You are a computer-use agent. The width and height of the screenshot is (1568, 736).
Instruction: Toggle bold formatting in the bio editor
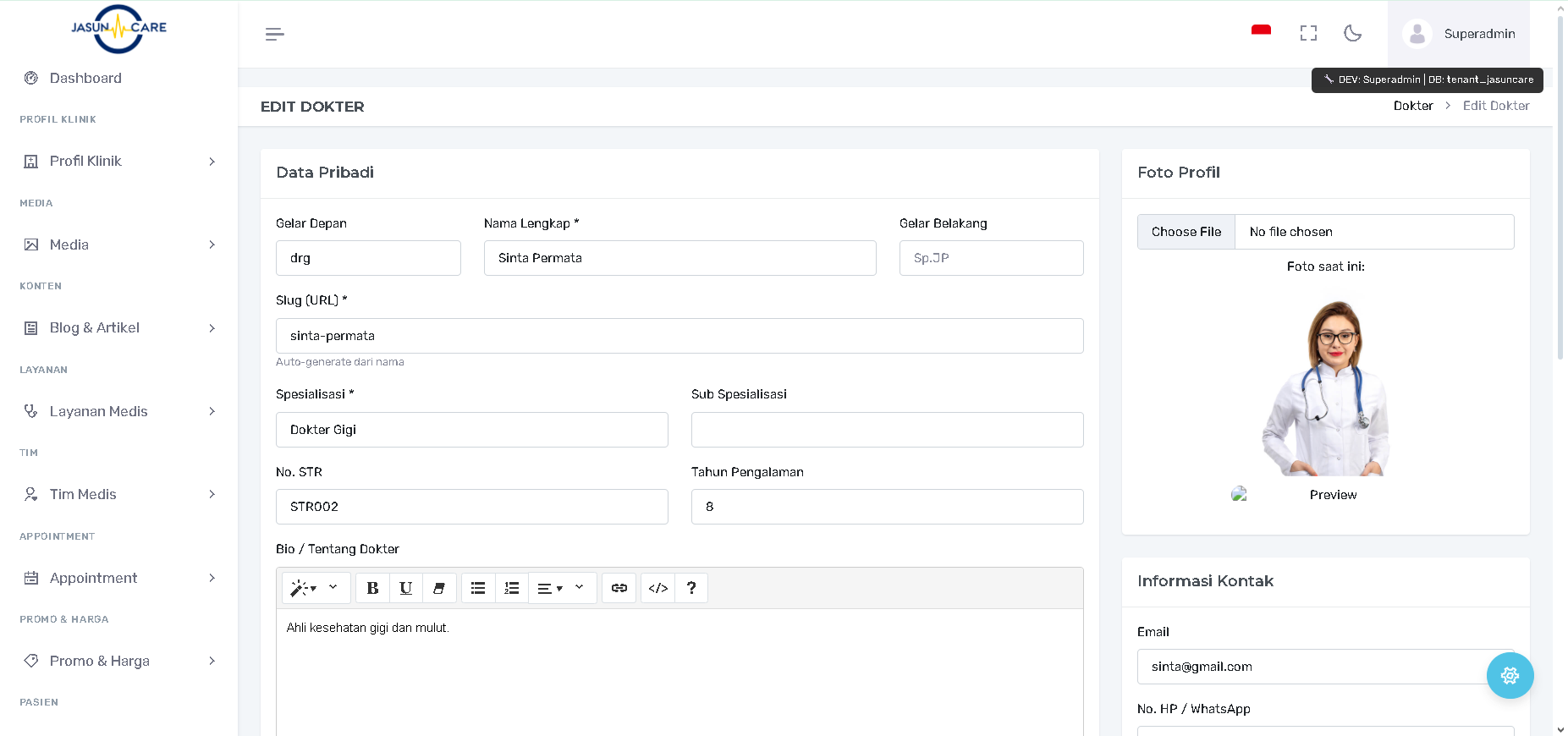tap(372, 588)
